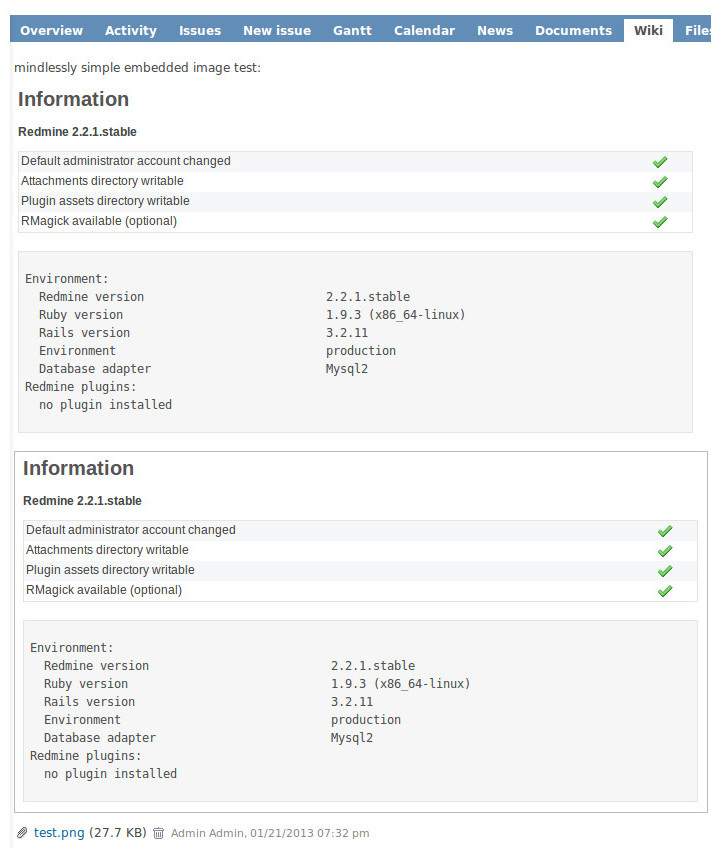Delete test.png with the trash icon
The image size is (712, 851).
tap(158, 833)
